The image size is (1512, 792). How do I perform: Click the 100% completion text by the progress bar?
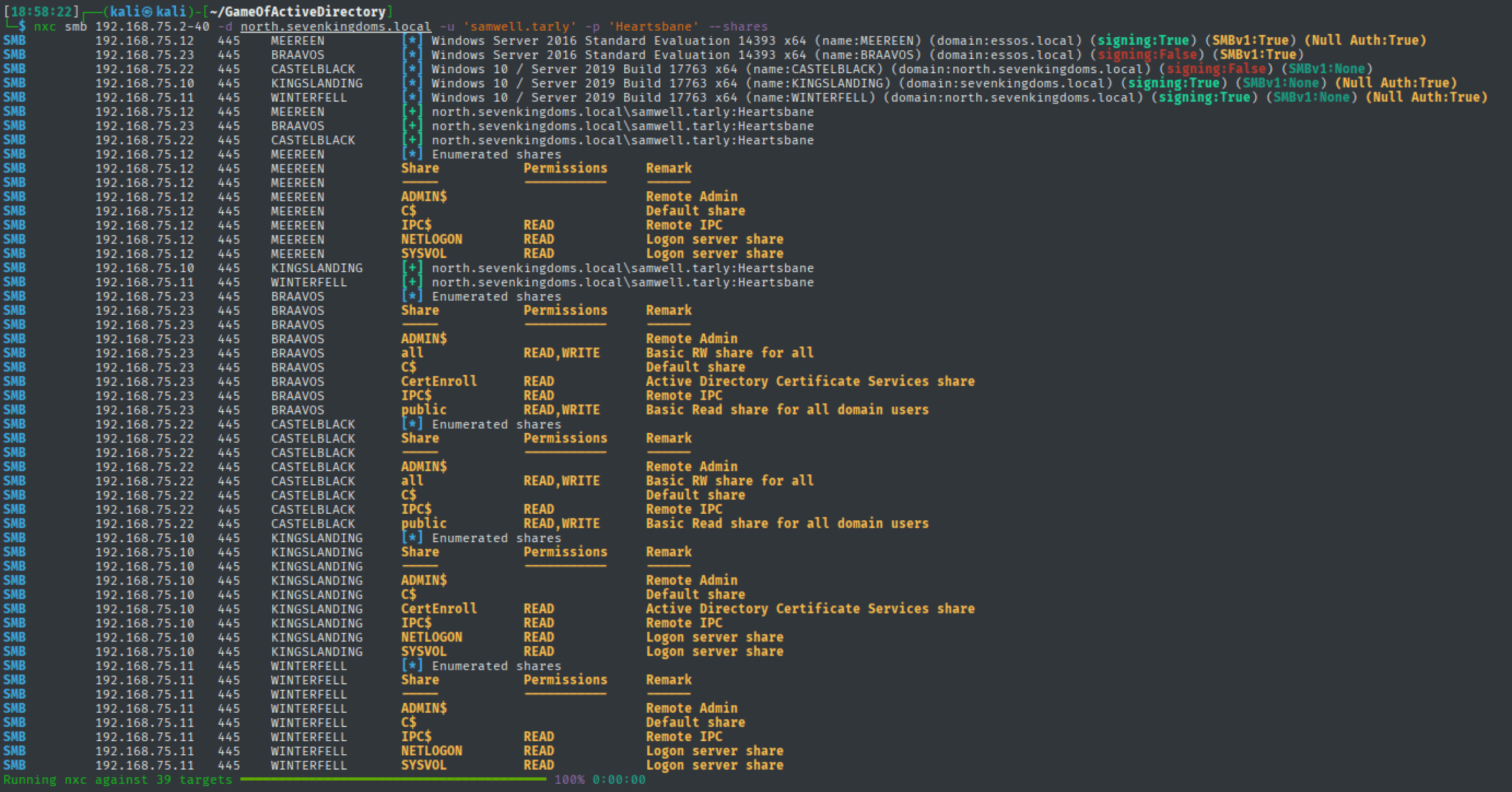click(569, 780)
